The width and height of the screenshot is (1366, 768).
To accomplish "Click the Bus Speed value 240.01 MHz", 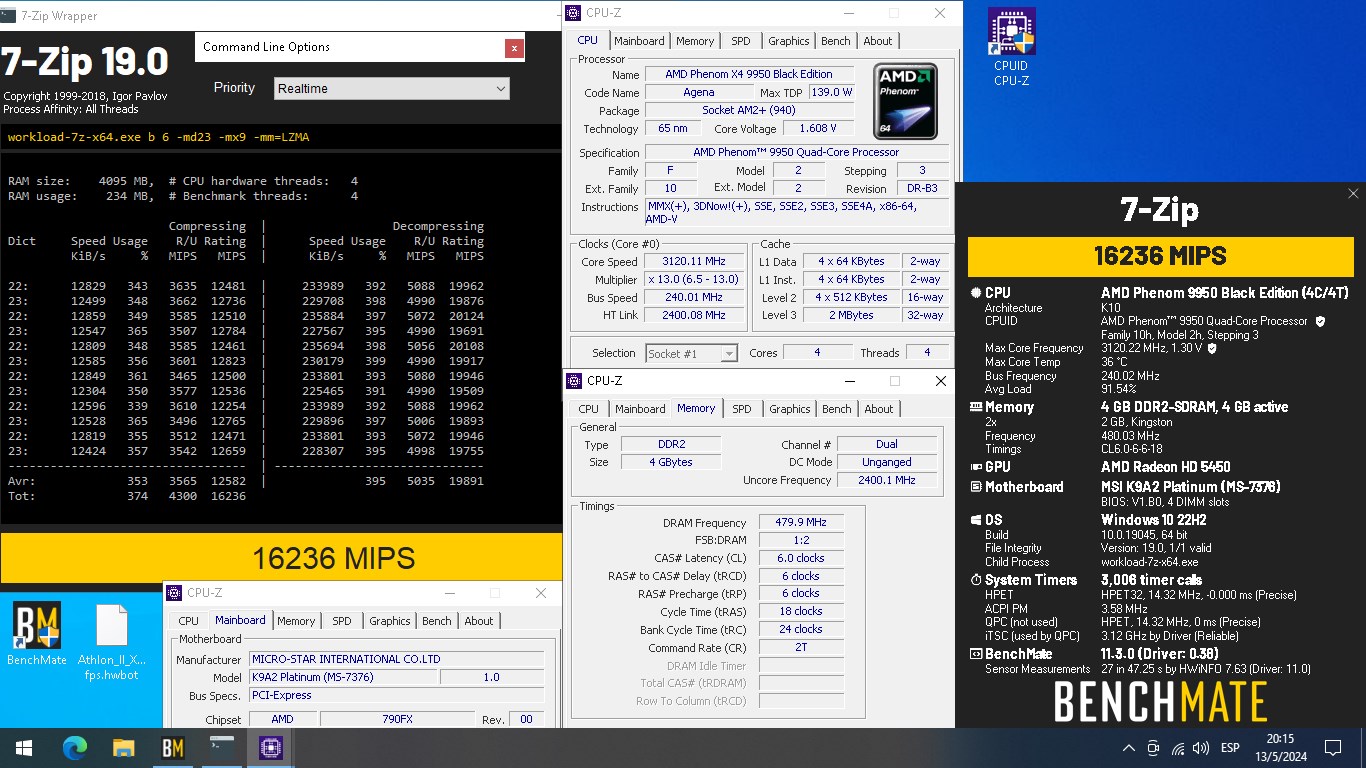I will (695, 298).
